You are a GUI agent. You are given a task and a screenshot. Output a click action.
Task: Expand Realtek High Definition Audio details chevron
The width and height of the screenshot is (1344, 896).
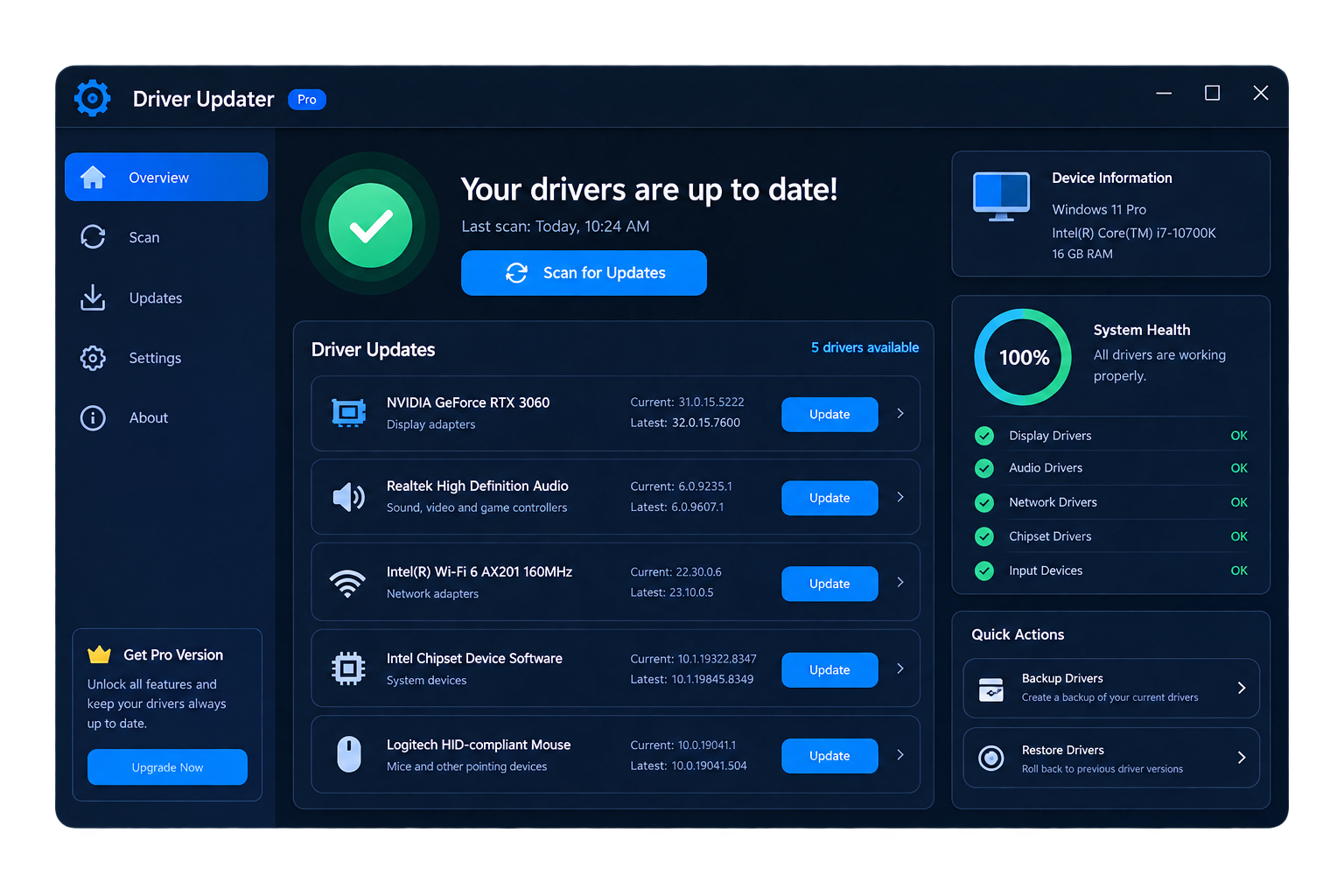(900, 497)
